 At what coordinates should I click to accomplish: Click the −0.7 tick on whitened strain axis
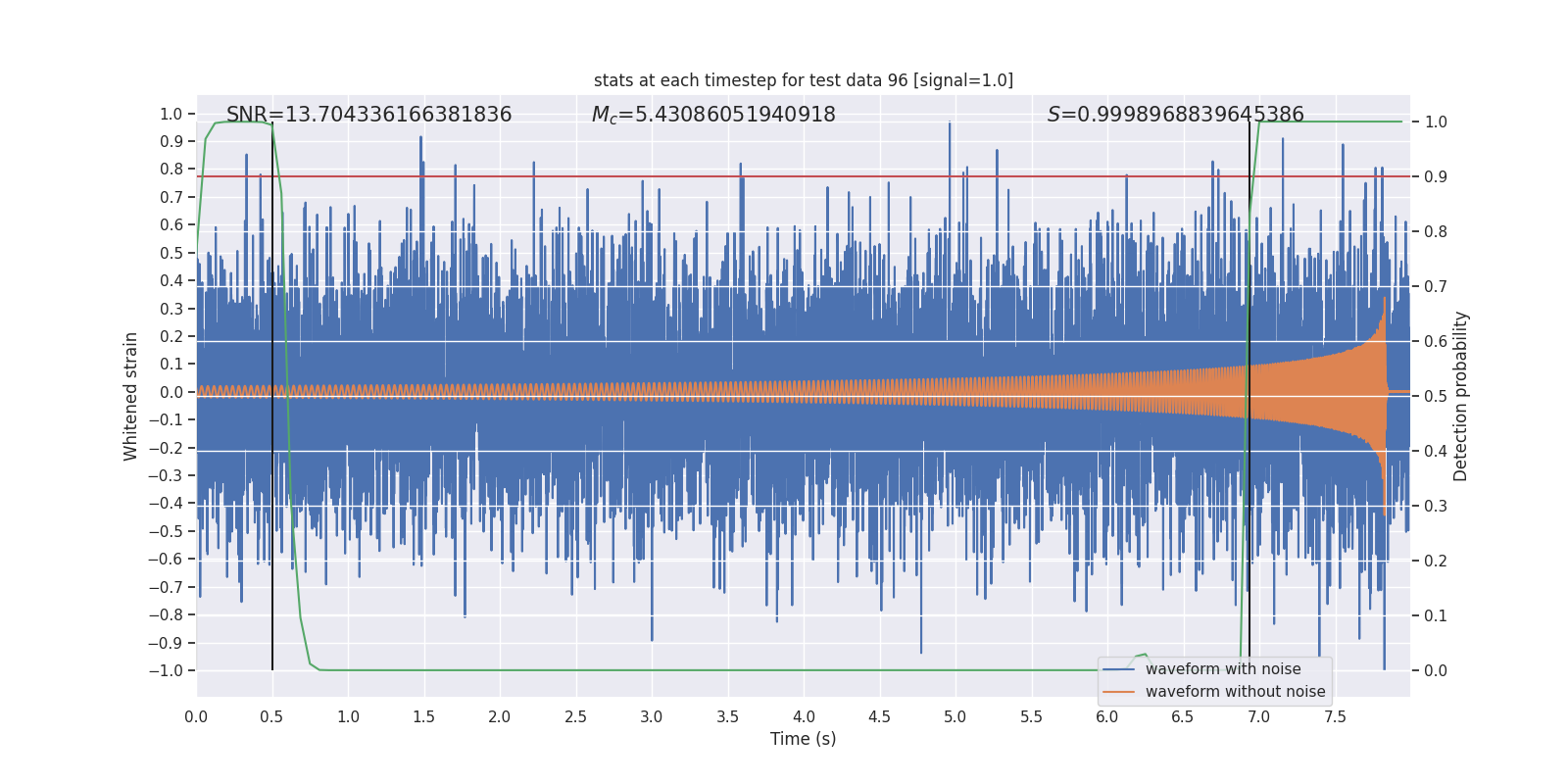166,587
